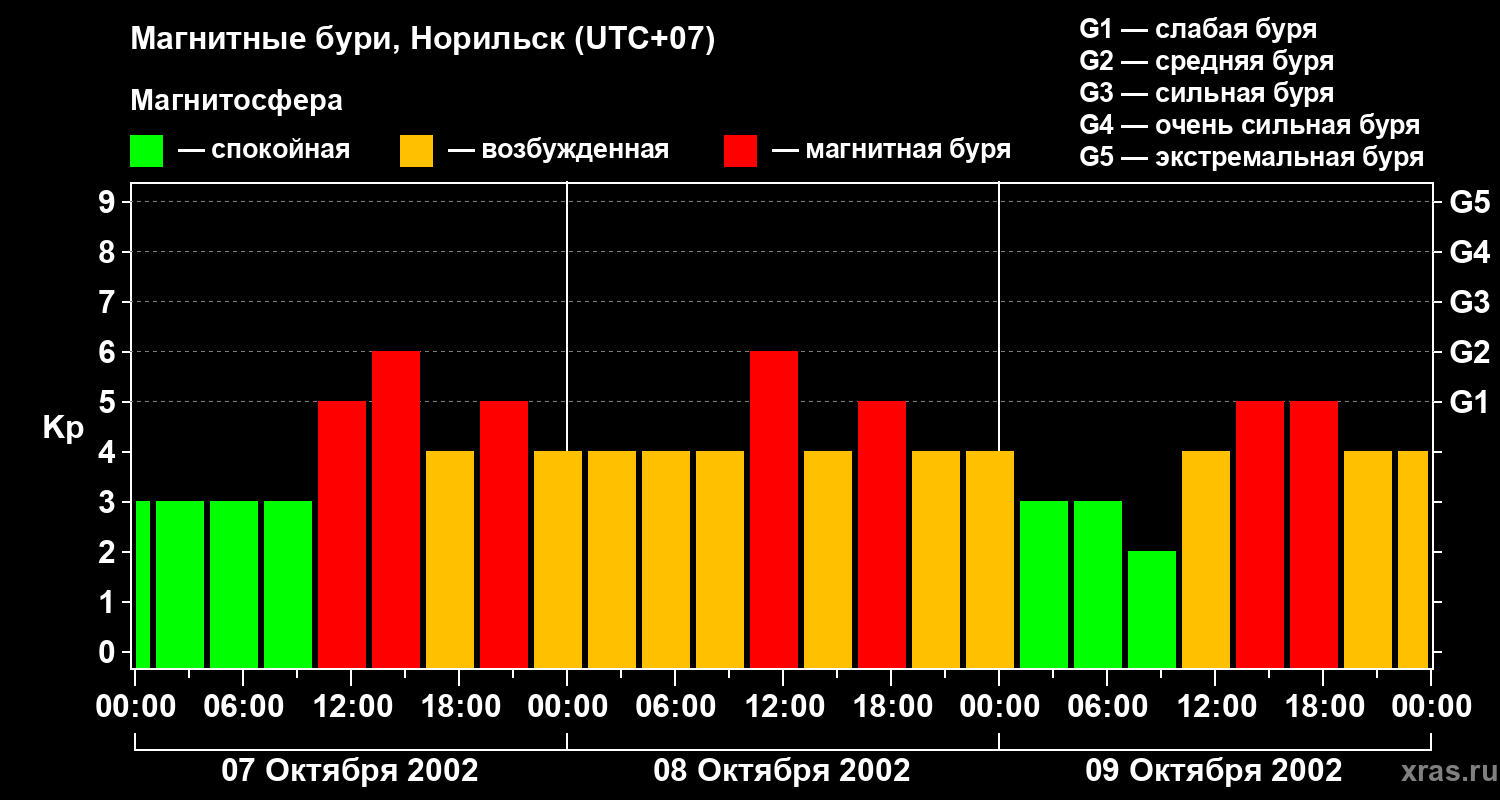
Task: Click the Kp value 0 on the left axis
Action: [108, 652]
